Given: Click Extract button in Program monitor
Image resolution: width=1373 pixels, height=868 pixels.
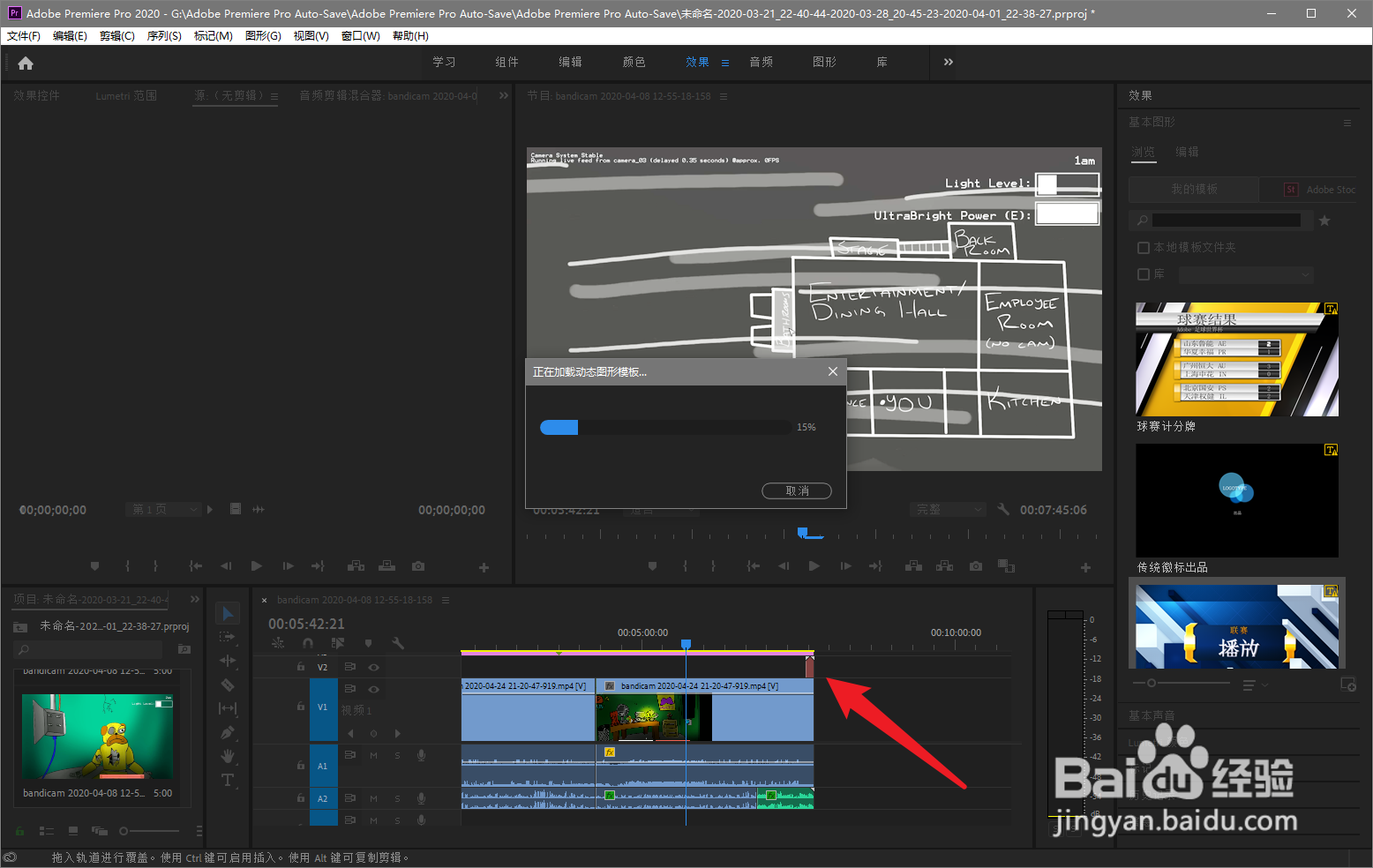Looking at the screenshot, I should 944,566.
